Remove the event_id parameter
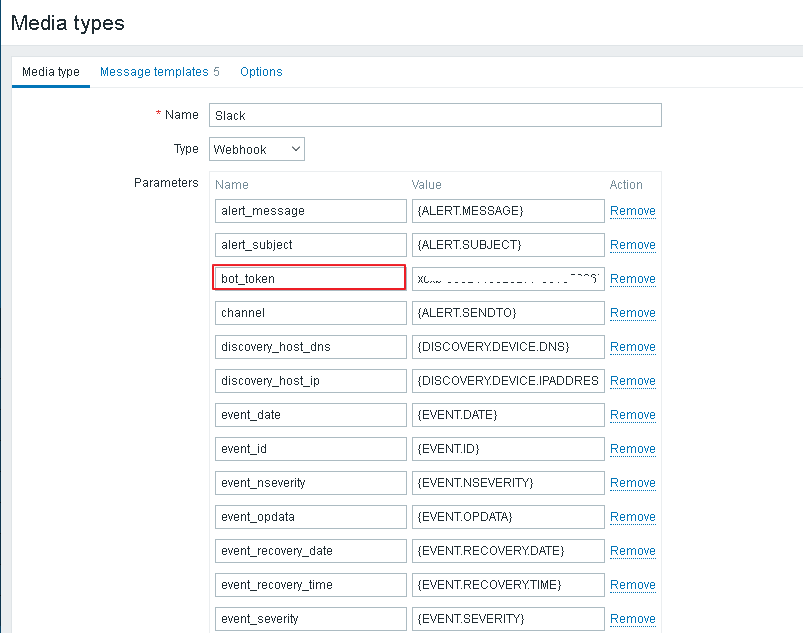This screenshot has height=633, width=803. click(632, 449)
